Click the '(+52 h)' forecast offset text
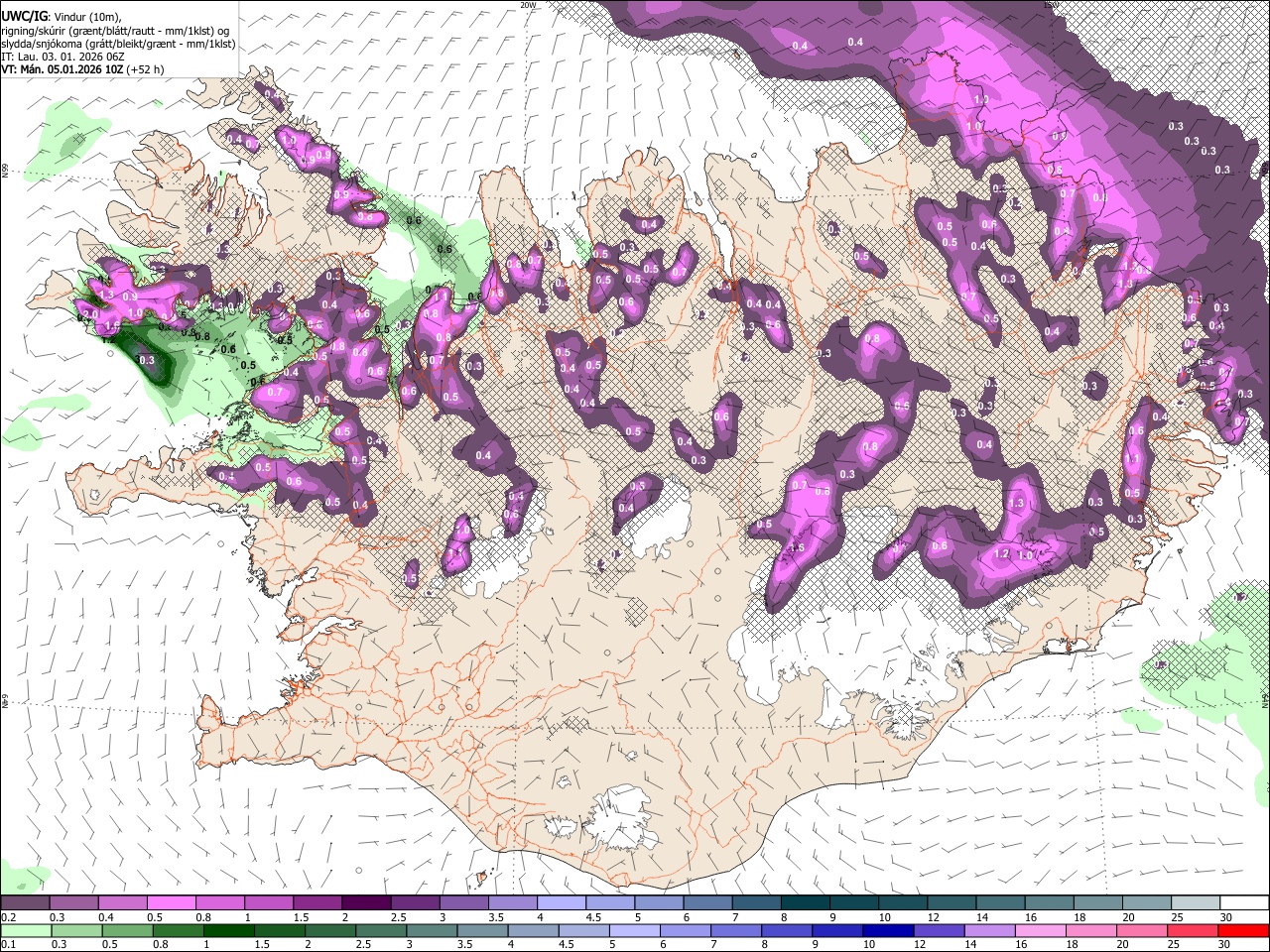 click(146, 69)
